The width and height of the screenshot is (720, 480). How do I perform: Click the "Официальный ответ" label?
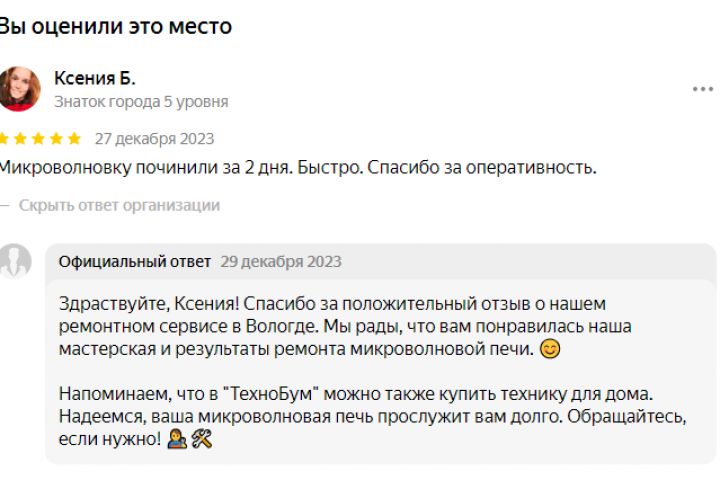coord(135,262)
